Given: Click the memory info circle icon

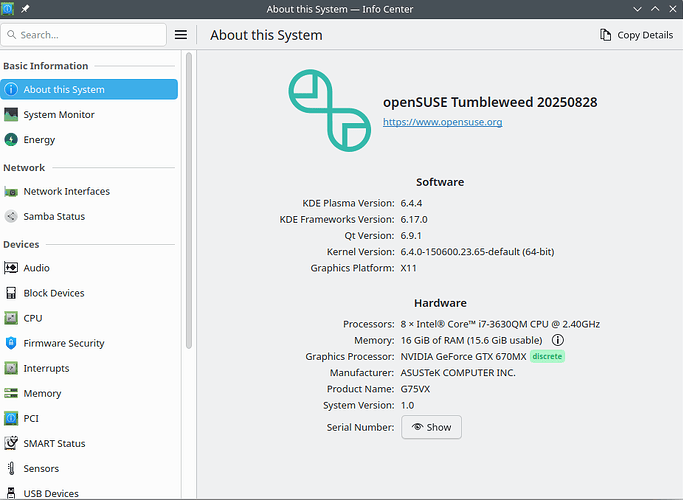Looking at the screenshot, I should click(558, 341).
